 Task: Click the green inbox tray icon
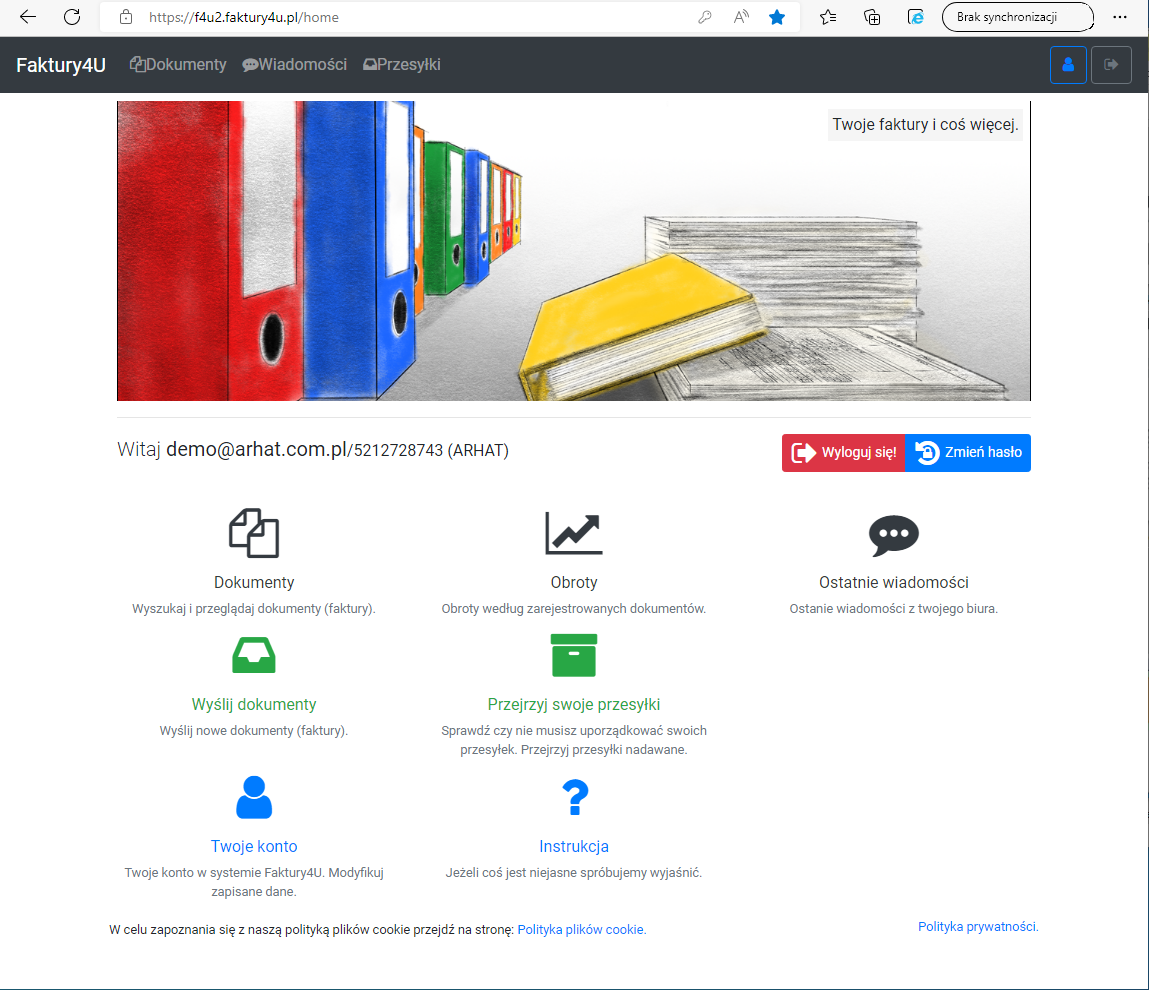(254, 655)
